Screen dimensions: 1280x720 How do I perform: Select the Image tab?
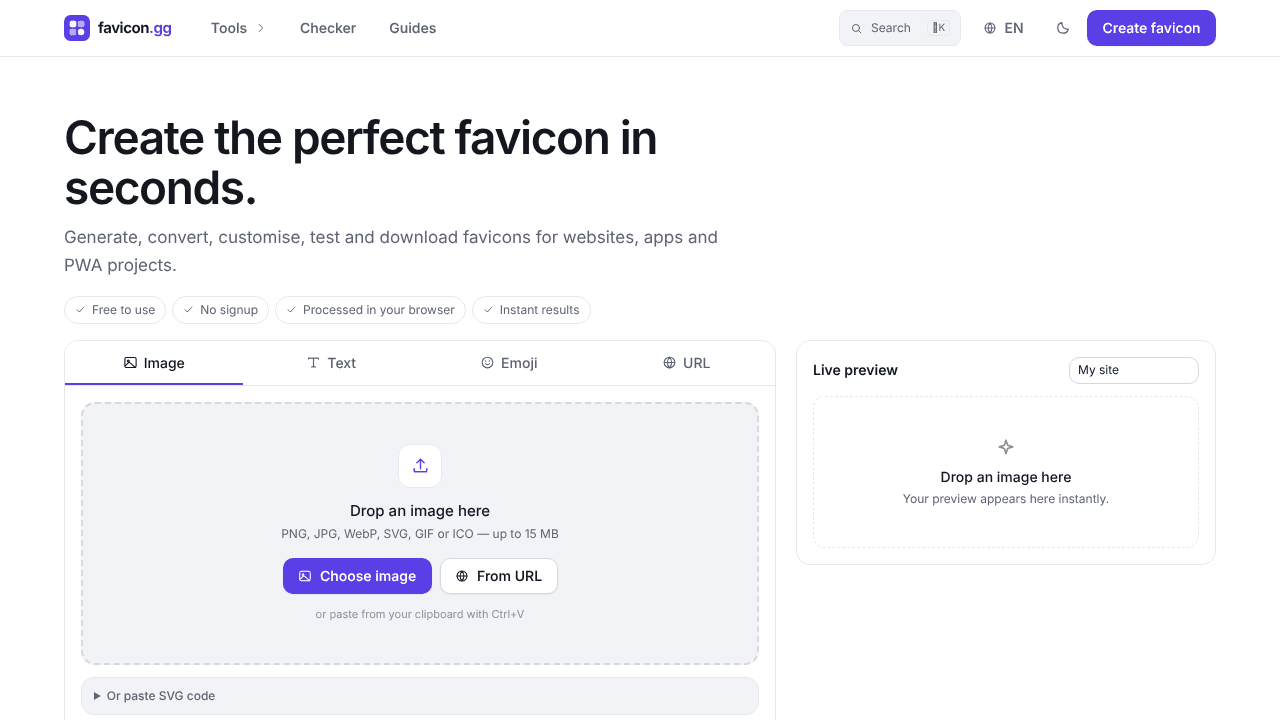[x=154, y=363]
